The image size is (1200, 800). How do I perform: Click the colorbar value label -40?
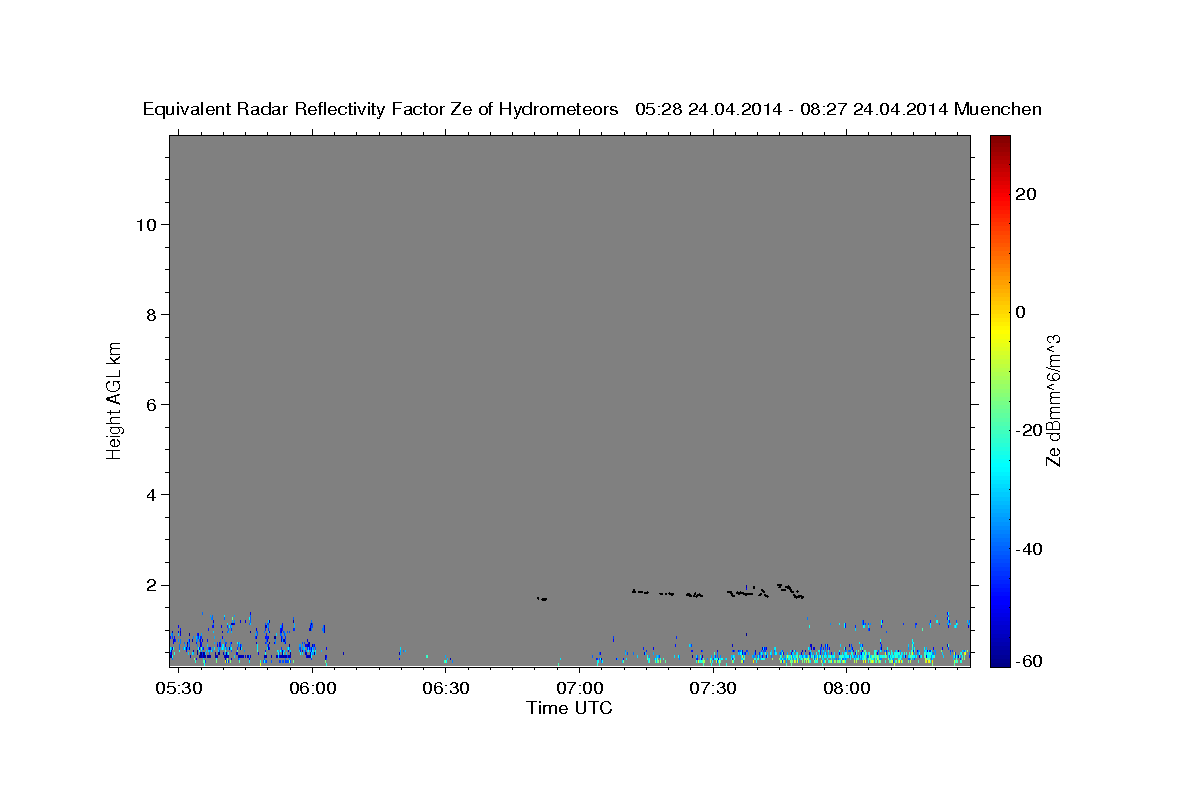coord(1027,548)
